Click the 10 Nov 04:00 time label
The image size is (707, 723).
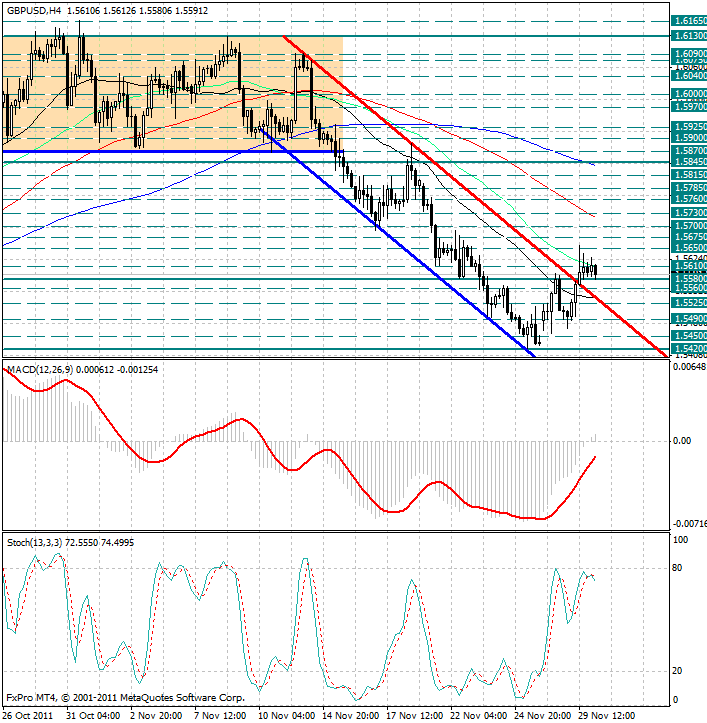[x=287, y=716]
